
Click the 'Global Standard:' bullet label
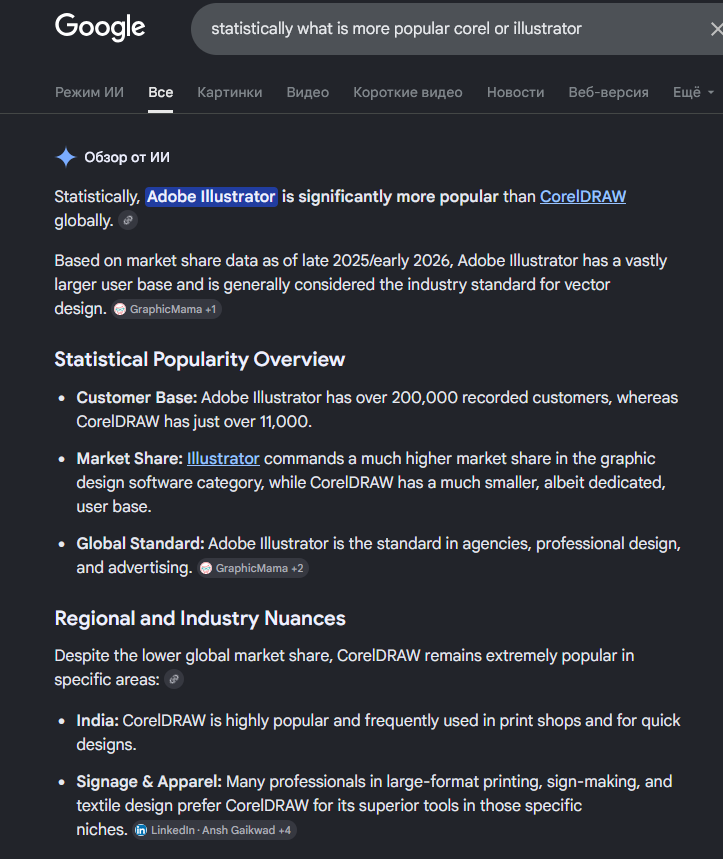[x=140, y=543]
